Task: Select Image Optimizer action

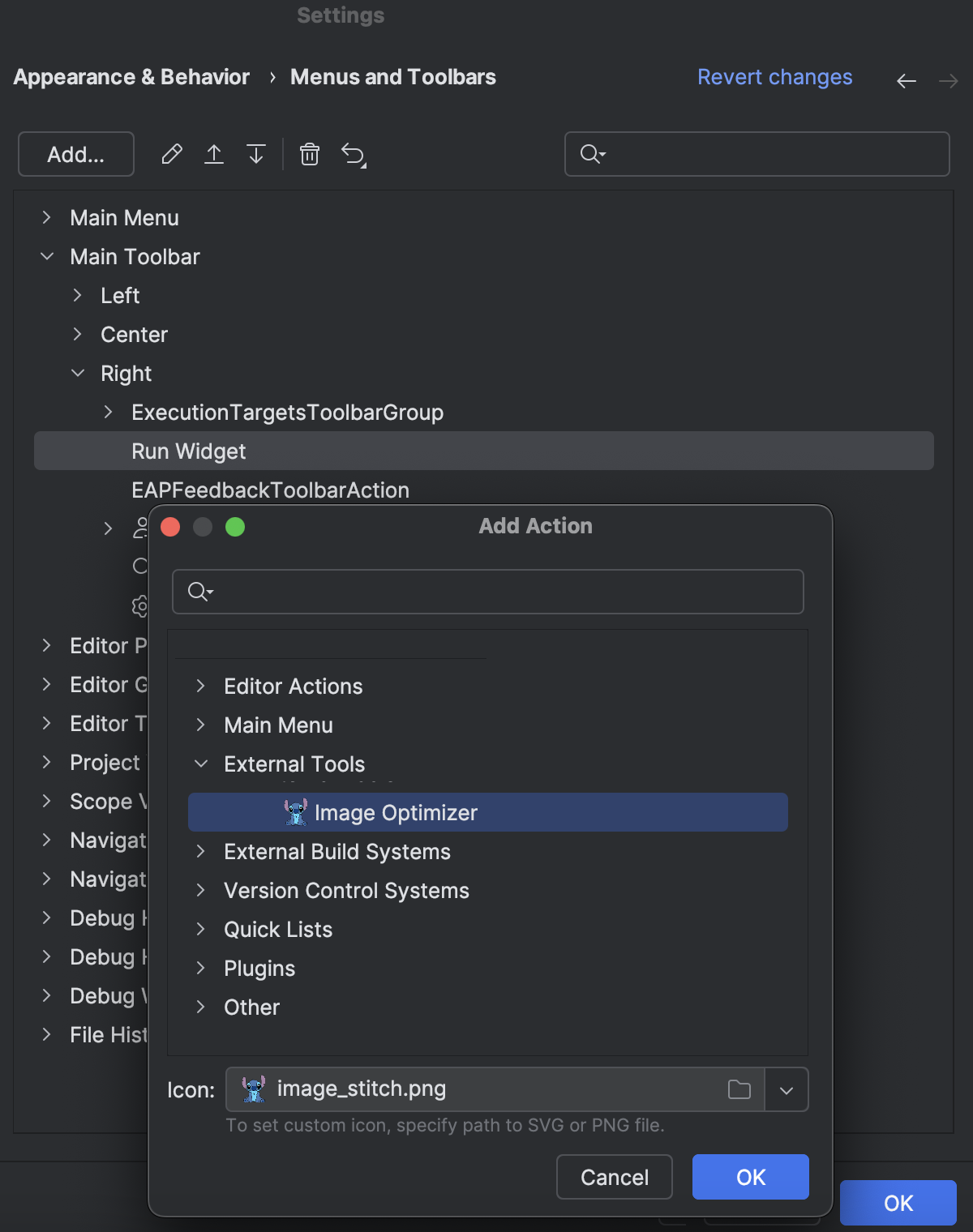Action: point(488,812)
